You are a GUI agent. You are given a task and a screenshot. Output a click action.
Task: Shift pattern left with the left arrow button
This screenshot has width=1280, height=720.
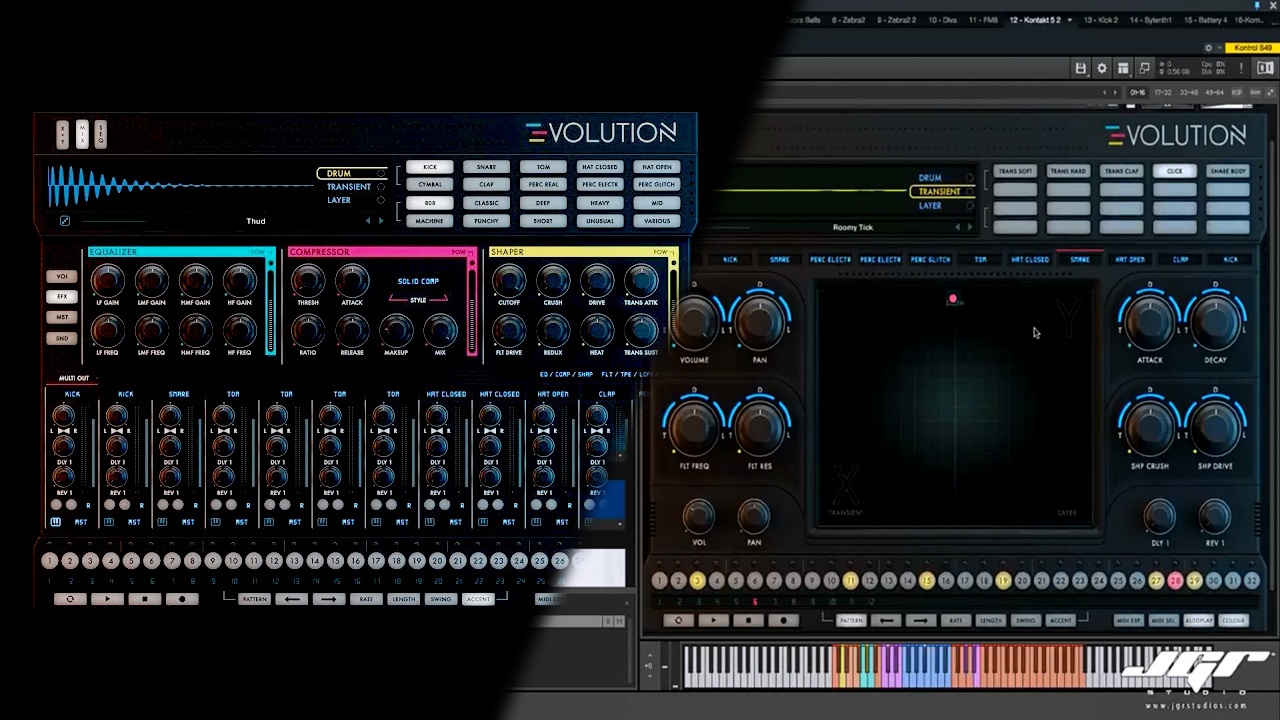coord(292,599)
